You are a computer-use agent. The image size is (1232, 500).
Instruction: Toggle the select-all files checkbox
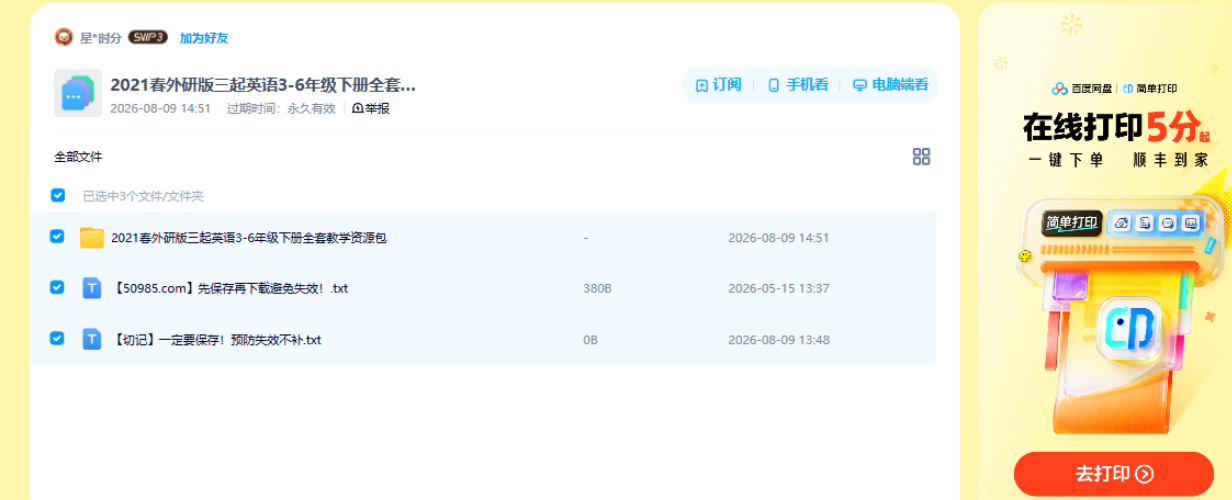click(58, 195)
